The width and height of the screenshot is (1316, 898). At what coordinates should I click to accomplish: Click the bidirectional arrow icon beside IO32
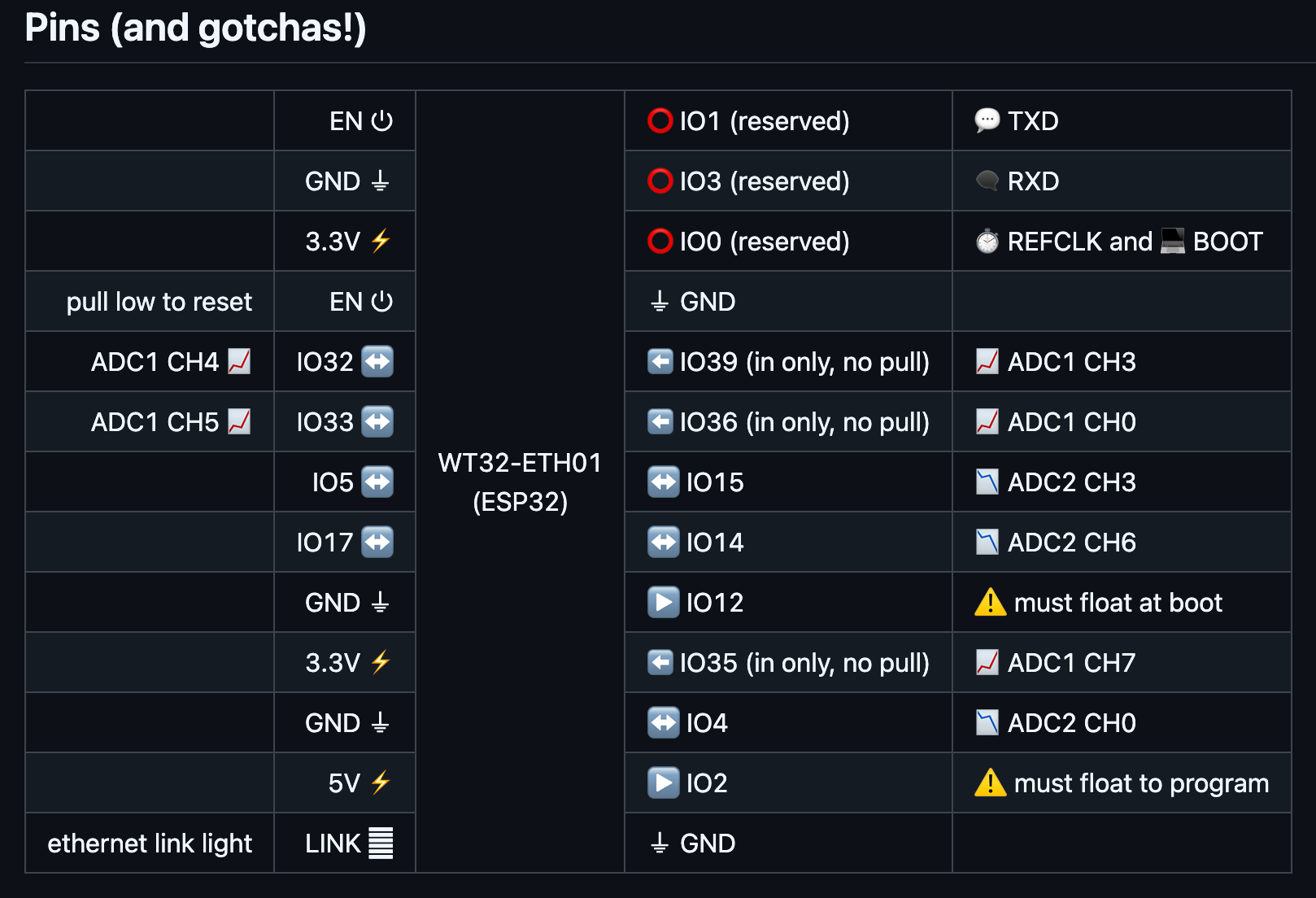point(377,362)
